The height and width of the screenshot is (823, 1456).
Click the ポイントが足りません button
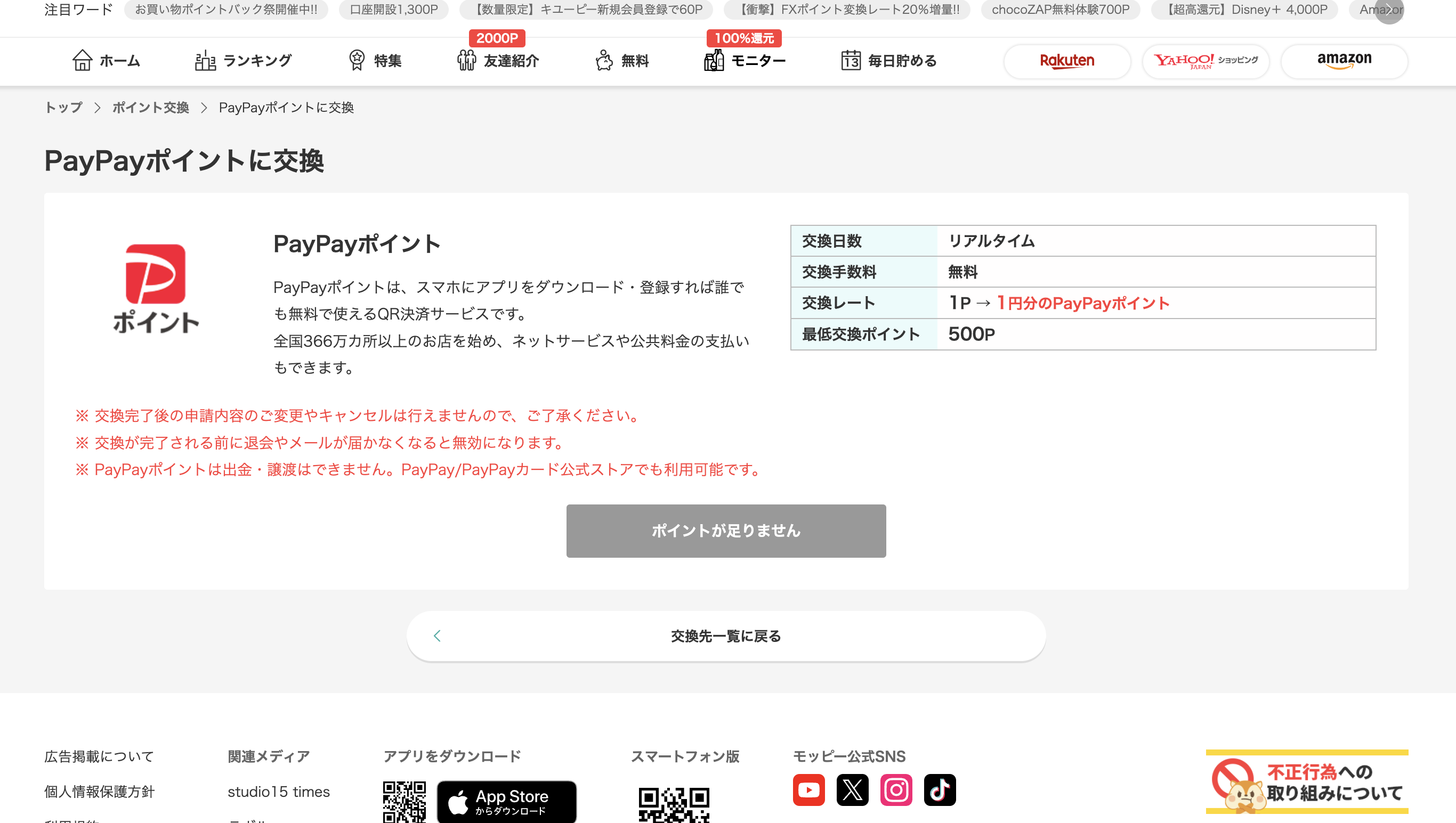[x=726, y=531]
